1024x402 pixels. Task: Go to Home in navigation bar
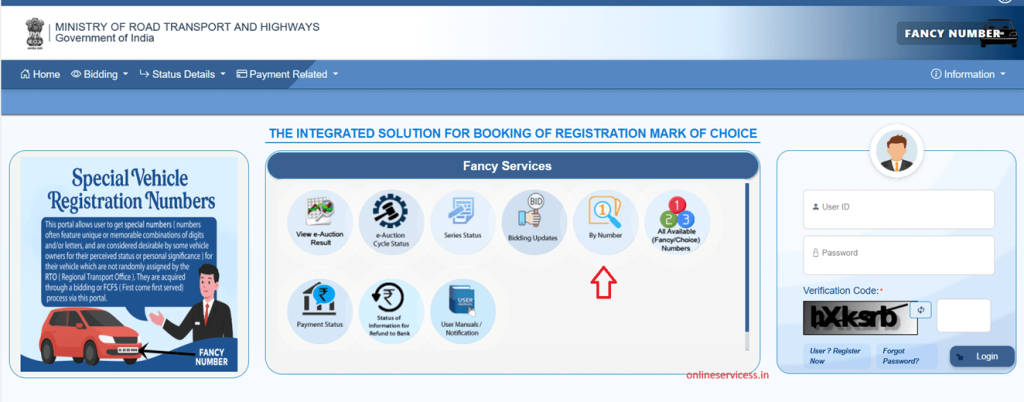point(40,74)
